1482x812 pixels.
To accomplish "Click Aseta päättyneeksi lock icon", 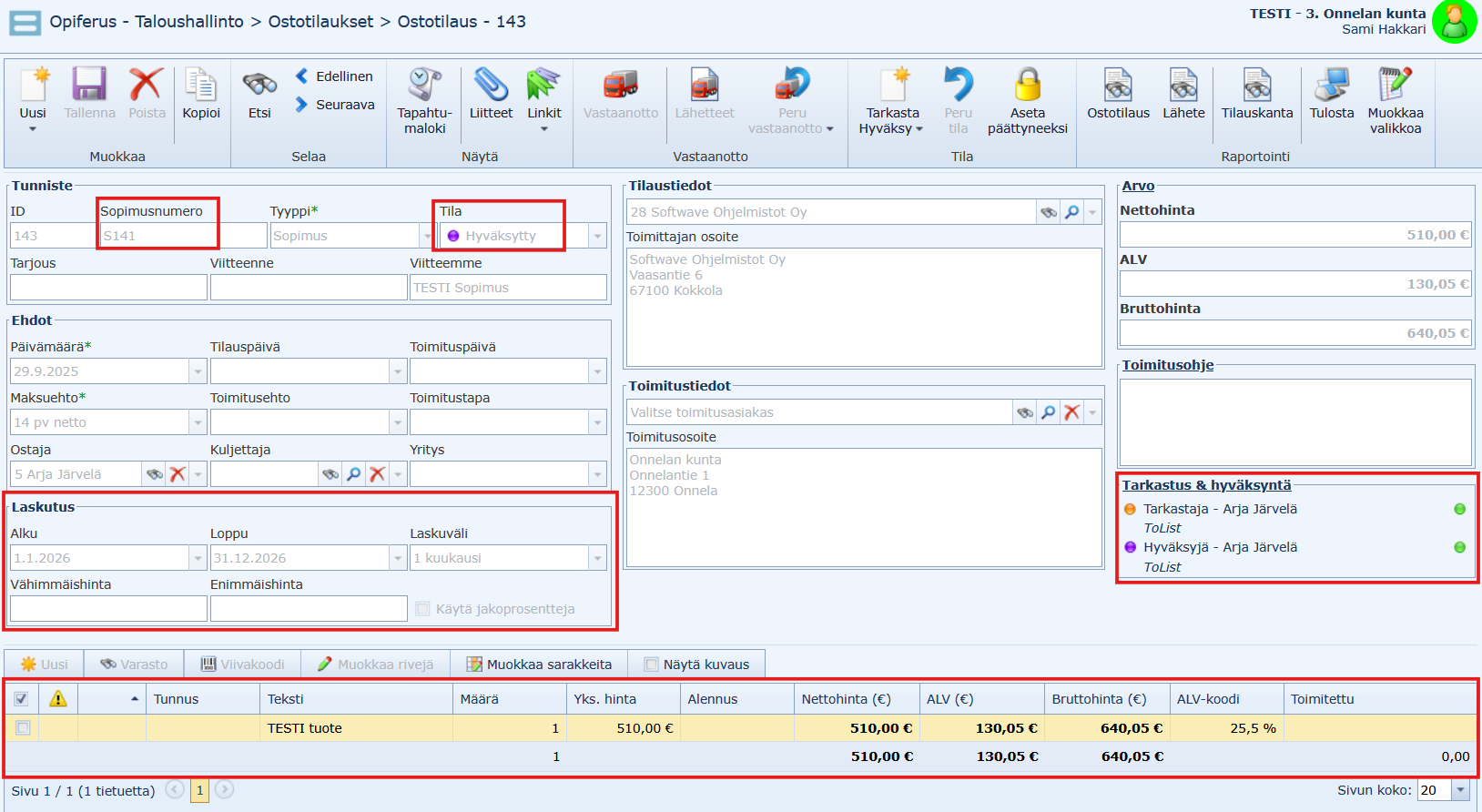I will (x=1027, y=86).
